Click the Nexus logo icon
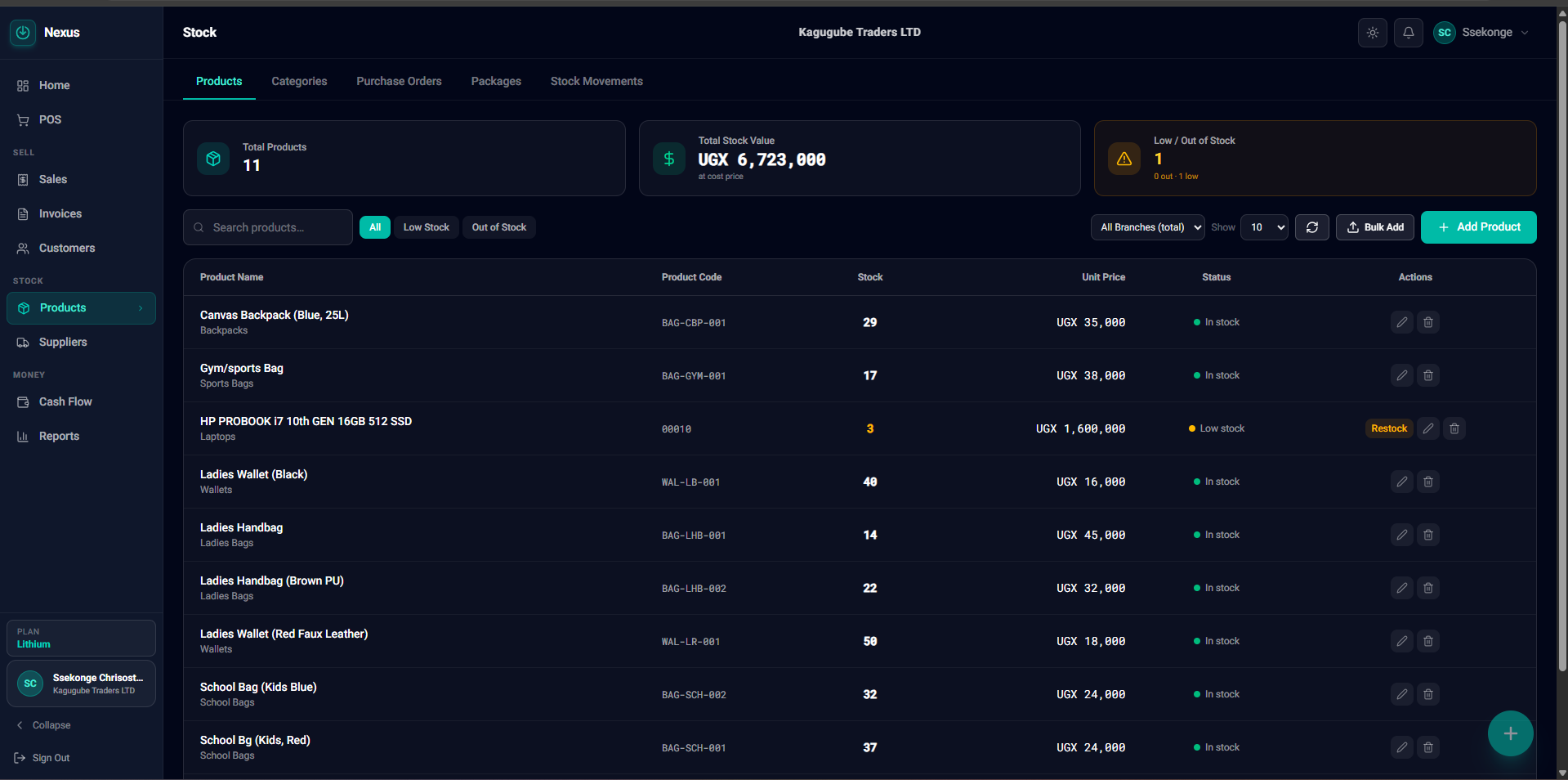The image size is (1568, 780). pyautogui.click(x=23, y=33)
